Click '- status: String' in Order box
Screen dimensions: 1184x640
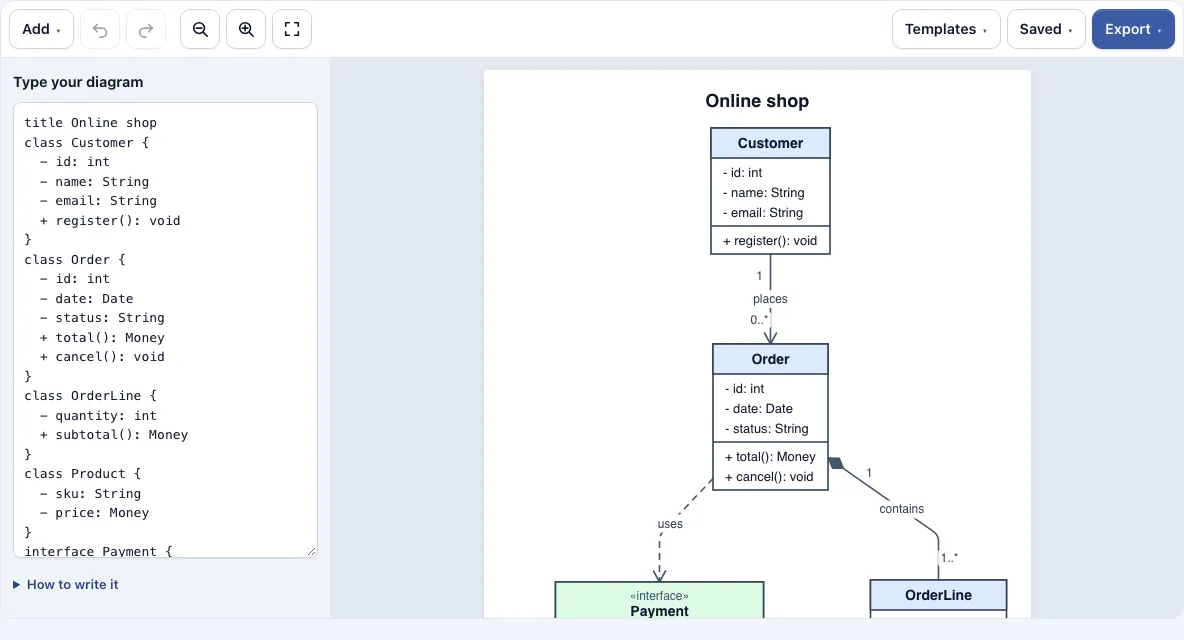[x=766, y=429]
